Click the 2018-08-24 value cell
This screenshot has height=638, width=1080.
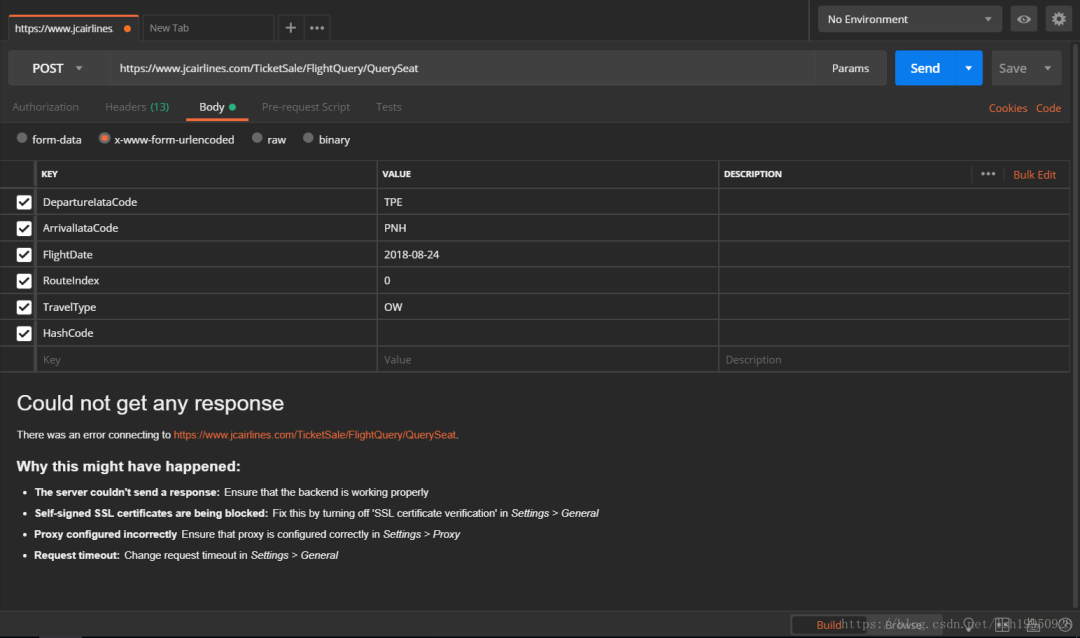(x=548, y=254)
